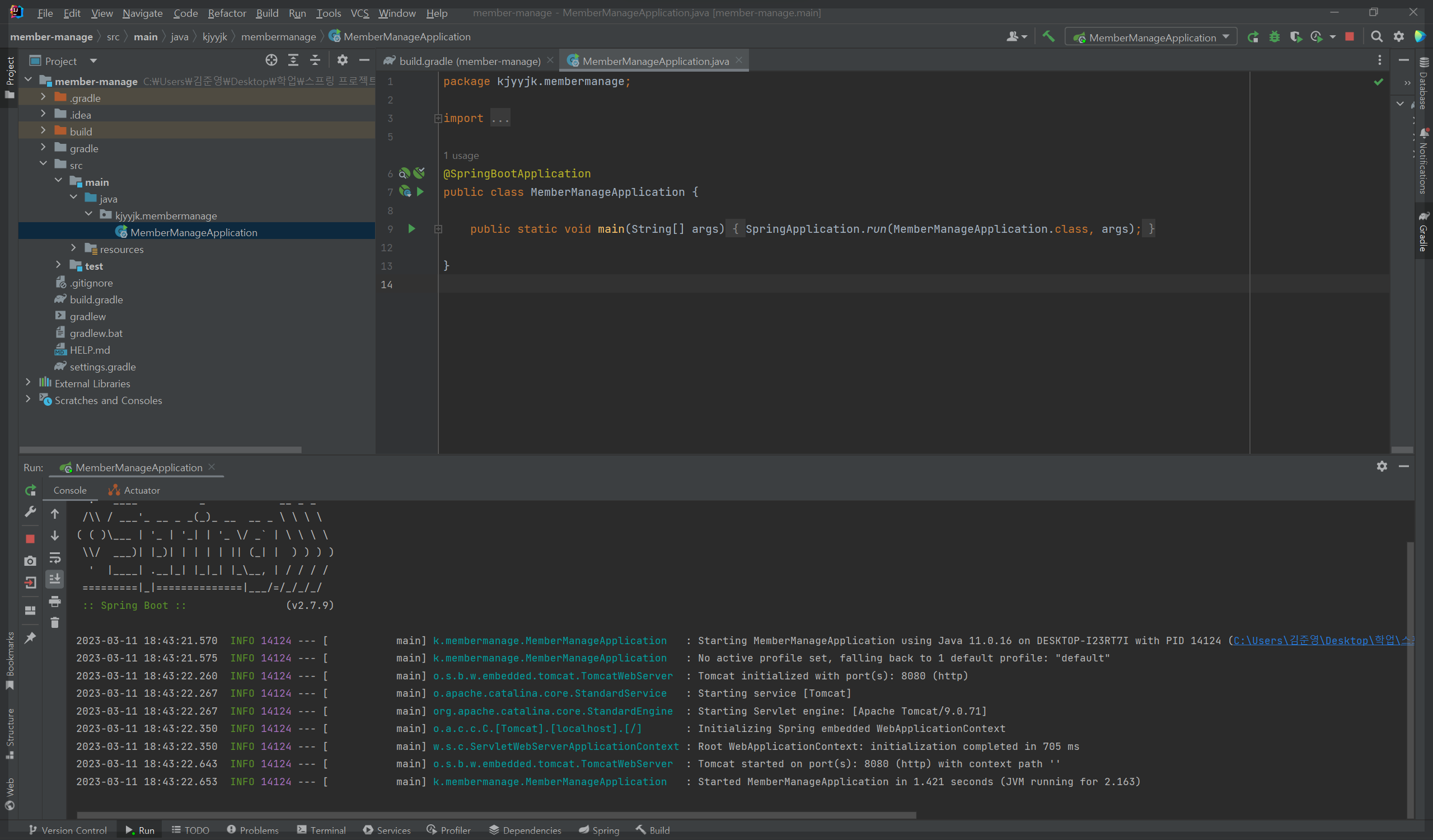Click the Build project hammer icon

point(1048,37)
